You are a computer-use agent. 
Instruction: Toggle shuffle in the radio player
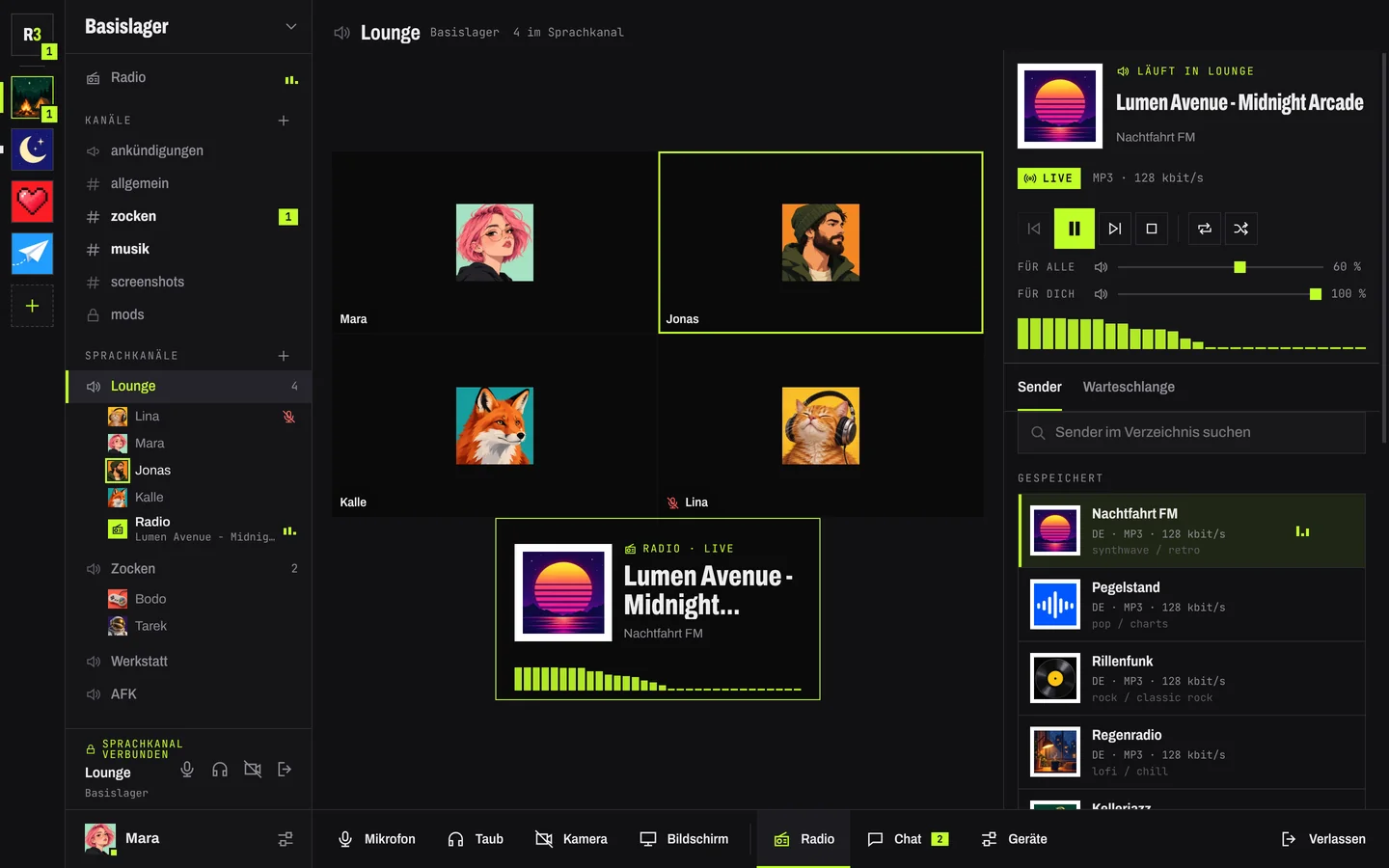pyautogui.click(x=1240, y=229)
